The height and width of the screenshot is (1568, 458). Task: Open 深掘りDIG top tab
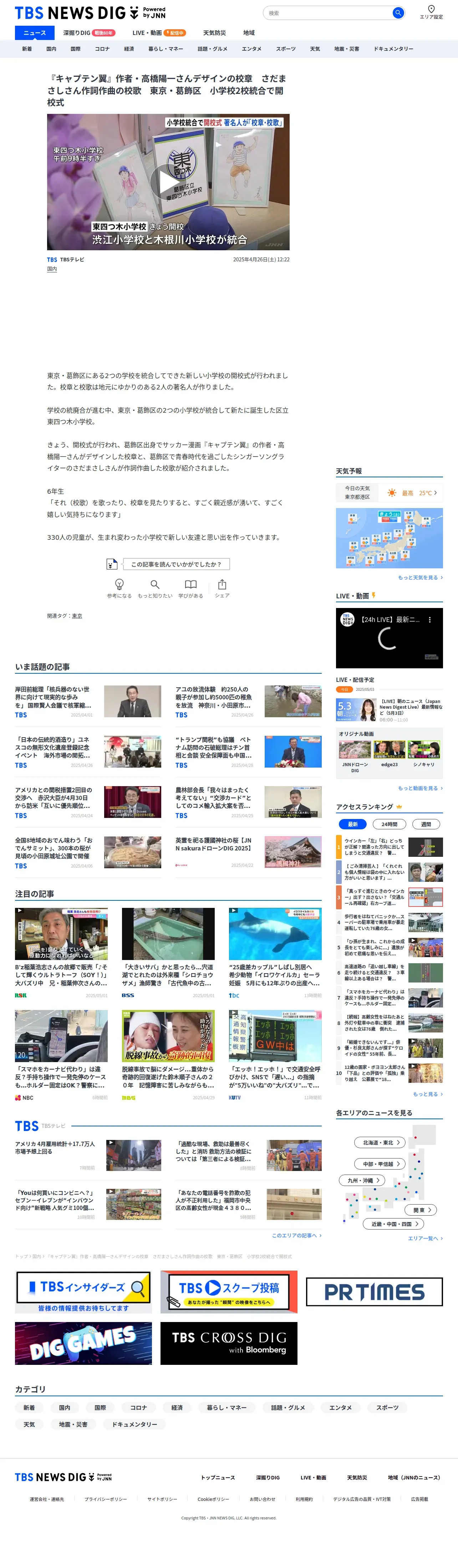[89, 33]
